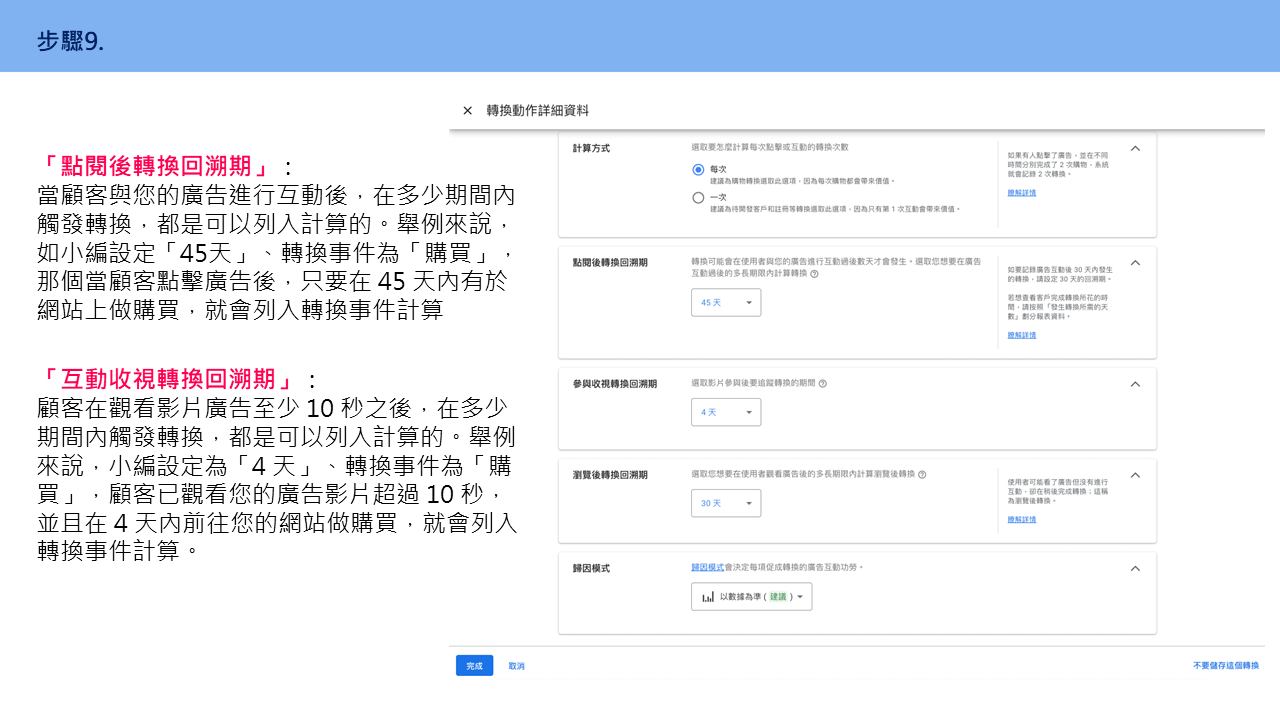Screen dimensions: 1280x720
Task: Close the 轉換動作詳細資料 panel with the X
Action: (467, 111)
